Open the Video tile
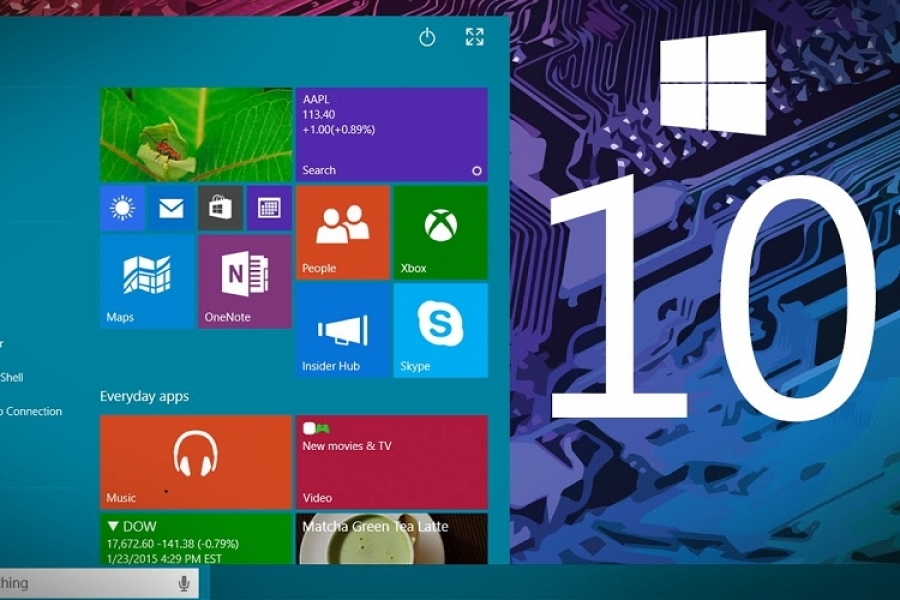Screen dimensions: 900x600 (x=391, y=461)
